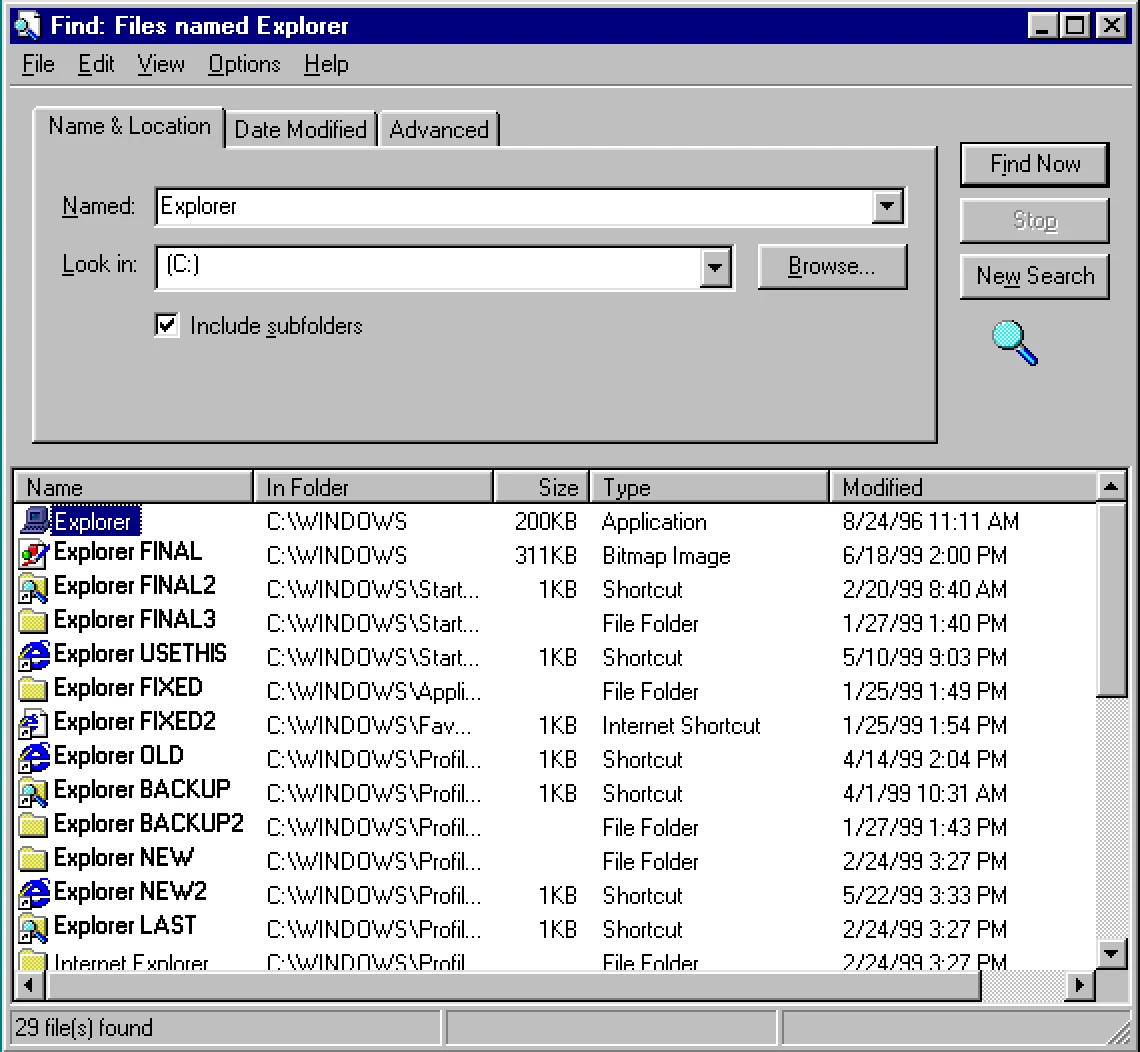Sort results by Name column header
Screen dimensions: 1140x1052
pos(134,487)
